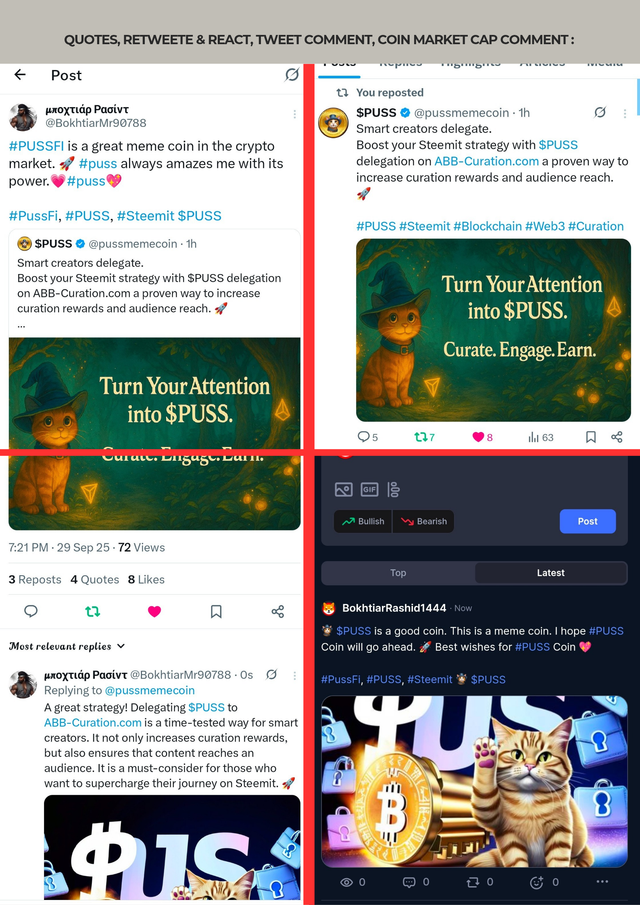Click the share icon under the right $PUSS tweet
The width and height of the screenshot is (640, 905).
[x=617, y=437]
